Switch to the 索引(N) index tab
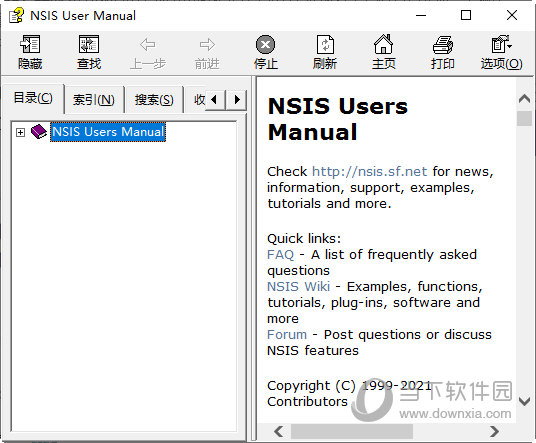The image size is (536, 443). pos(94,100)
